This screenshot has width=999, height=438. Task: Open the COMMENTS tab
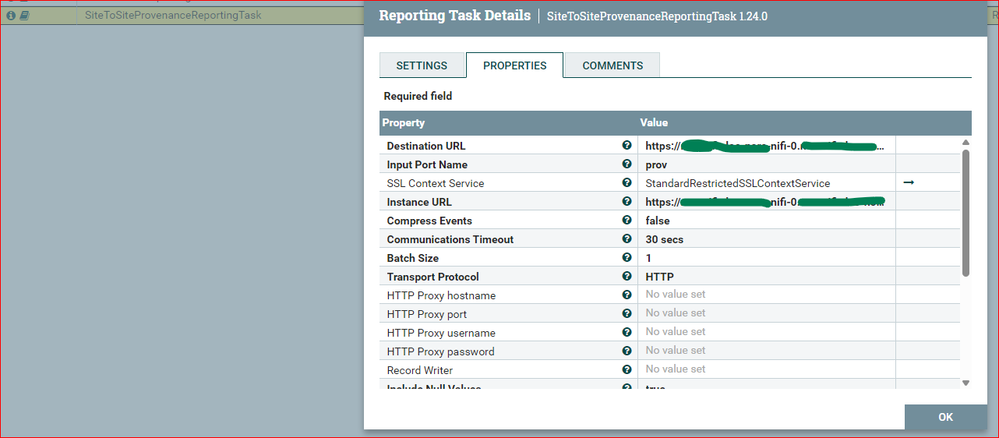612,66
